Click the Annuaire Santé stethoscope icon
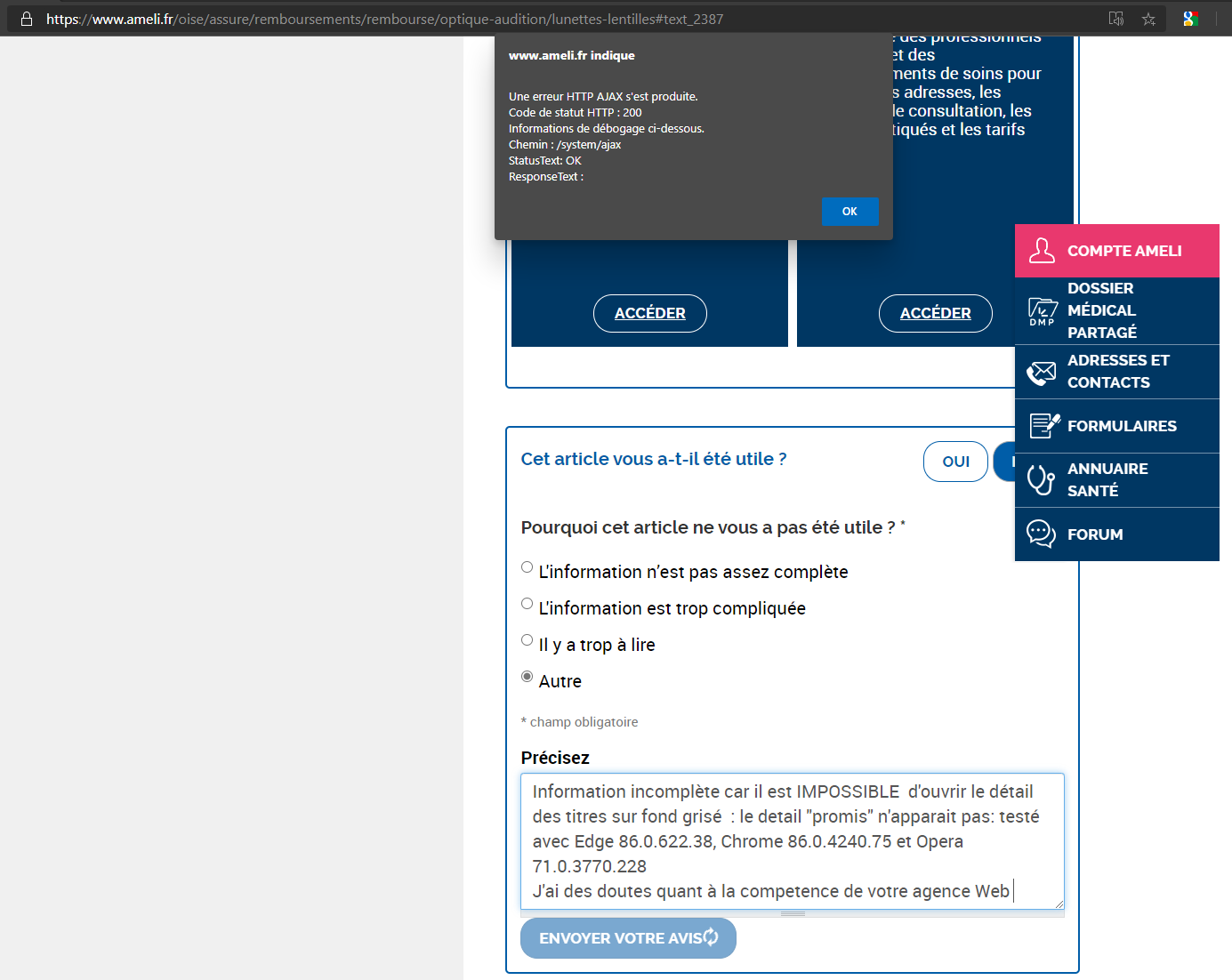 [x=1041, y=480]
